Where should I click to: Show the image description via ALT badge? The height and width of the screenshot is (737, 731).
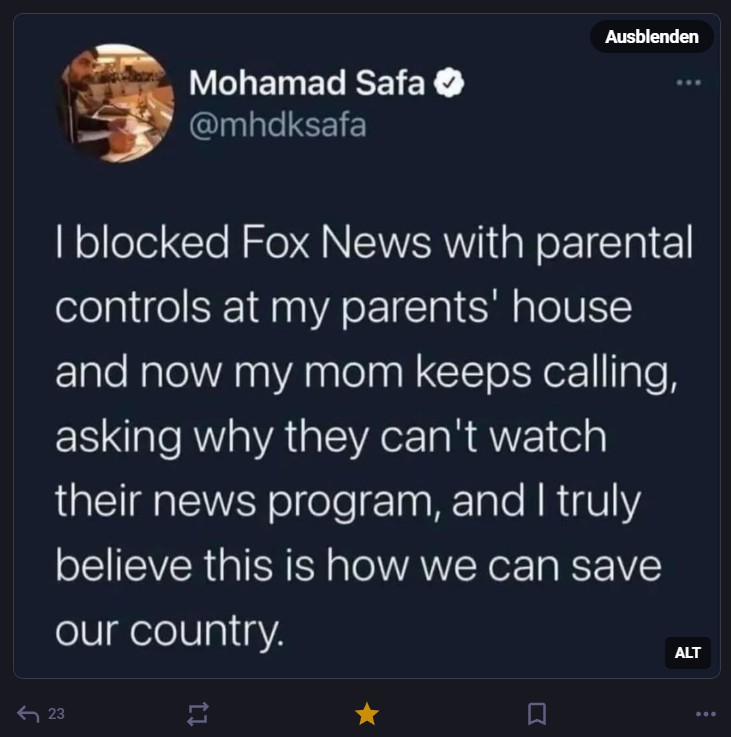[x=687, y=652]
